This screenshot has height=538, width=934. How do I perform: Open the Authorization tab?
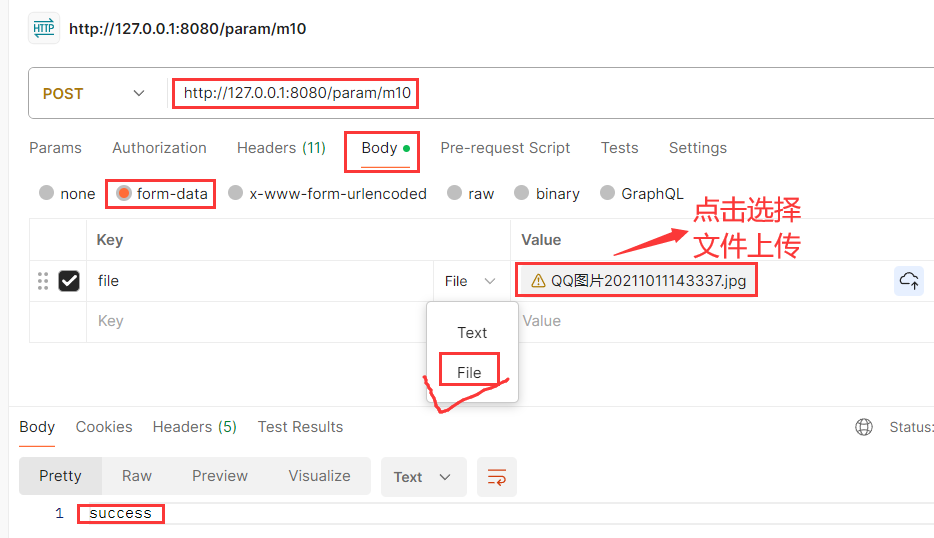tap(159, 148)
